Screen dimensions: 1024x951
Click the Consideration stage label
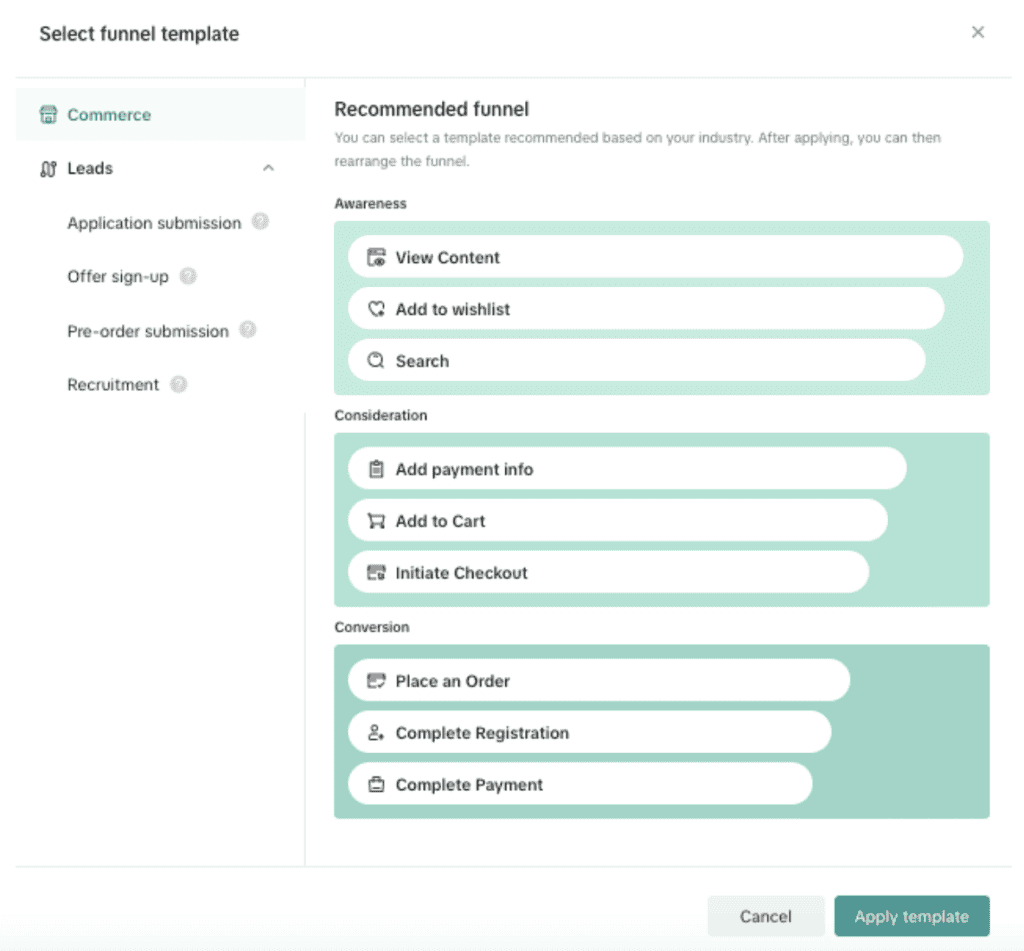coord(381,415)
